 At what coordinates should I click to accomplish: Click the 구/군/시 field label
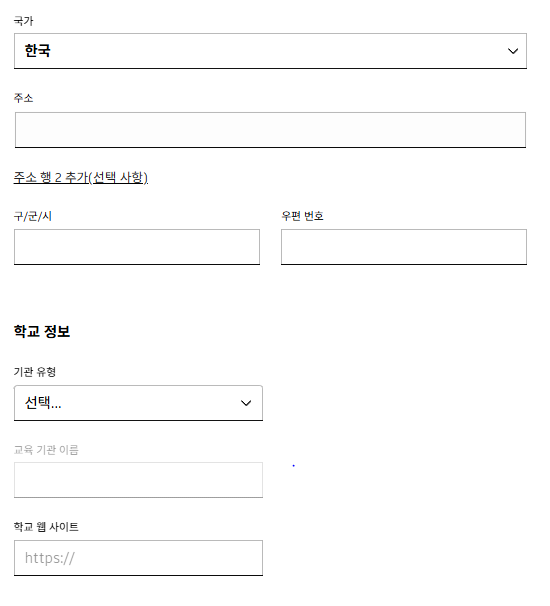tap(33, 216)
